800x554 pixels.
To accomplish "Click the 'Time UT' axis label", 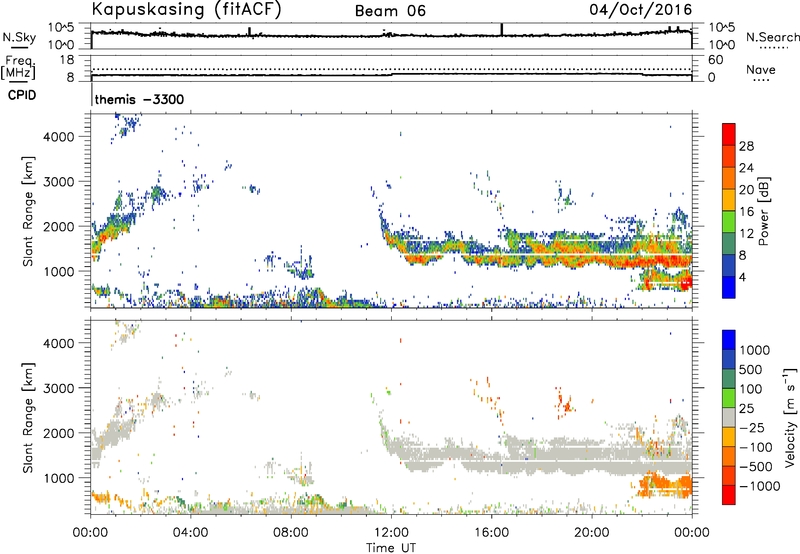I will click(391, 548).
